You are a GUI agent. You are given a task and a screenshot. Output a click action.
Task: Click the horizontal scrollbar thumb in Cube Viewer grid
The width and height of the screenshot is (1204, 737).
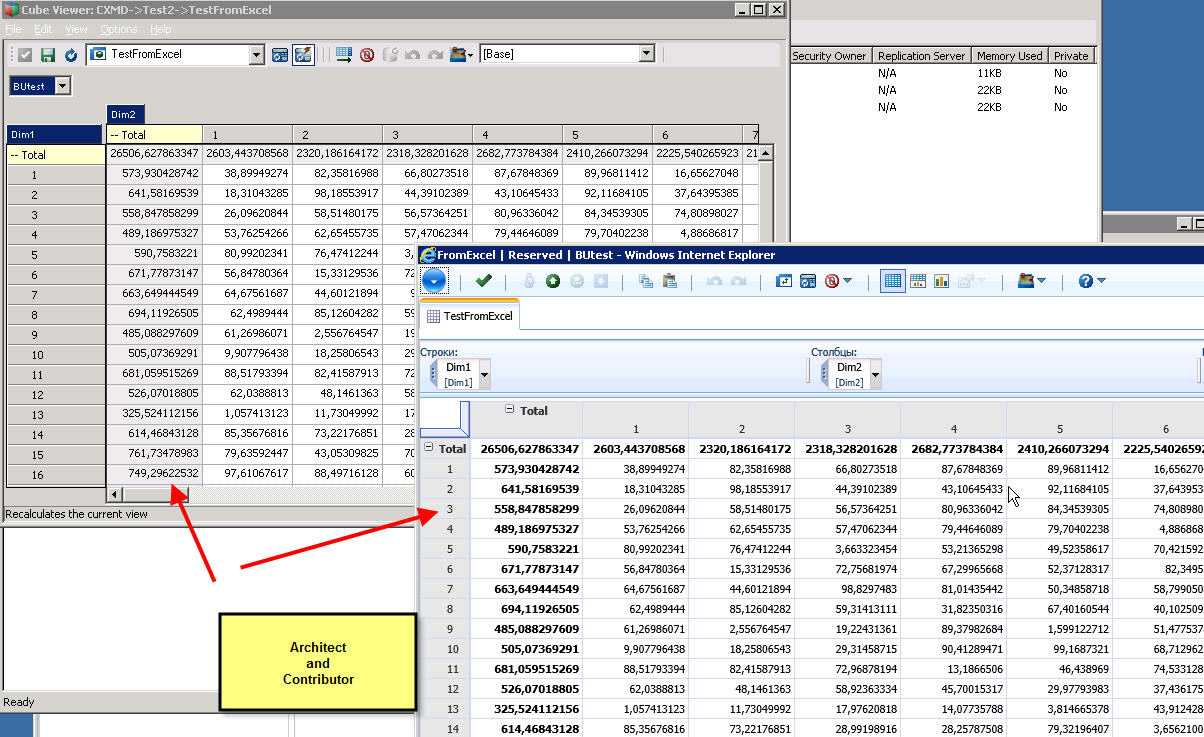pos(156,494)
